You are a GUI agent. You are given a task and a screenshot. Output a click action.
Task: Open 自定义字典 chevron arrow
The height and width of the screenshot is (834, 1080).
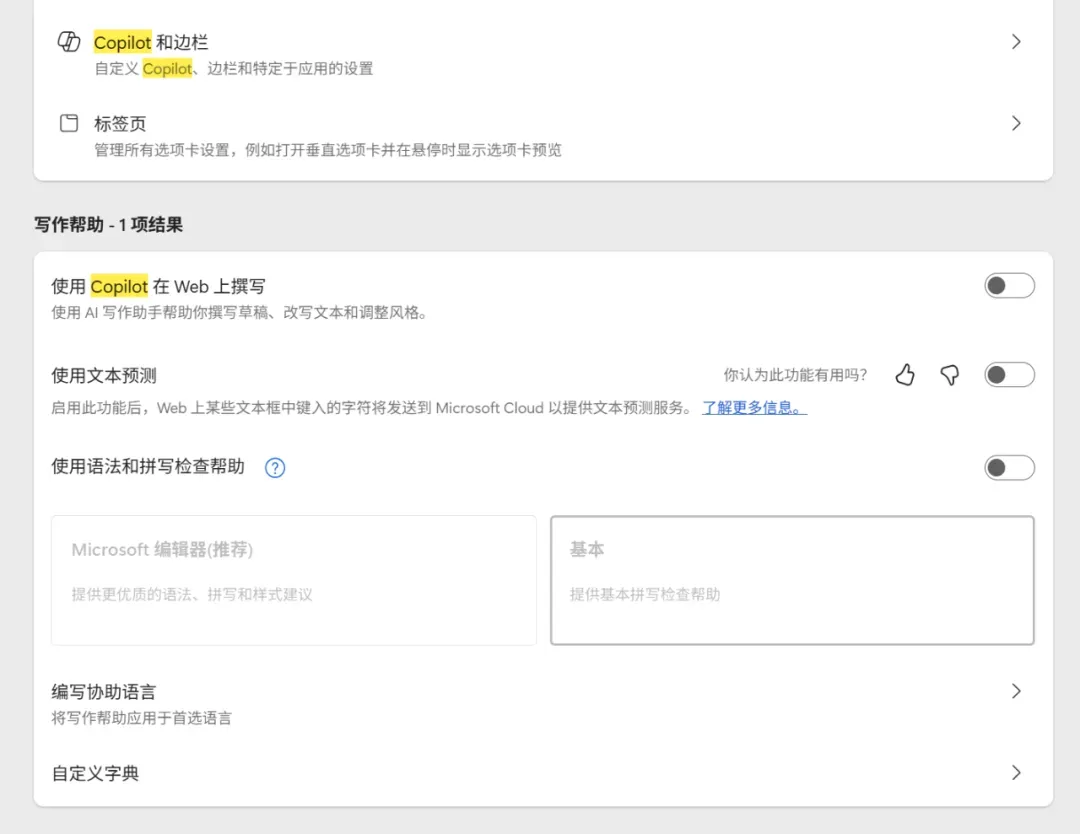click(1016, 773)
